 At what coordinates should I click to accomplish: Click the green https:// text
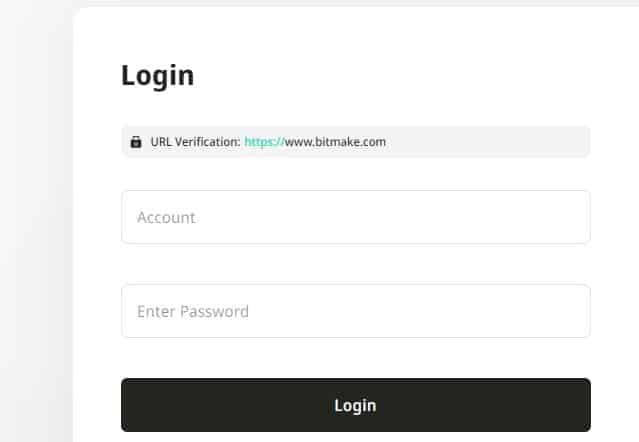[x=264, y=142]
